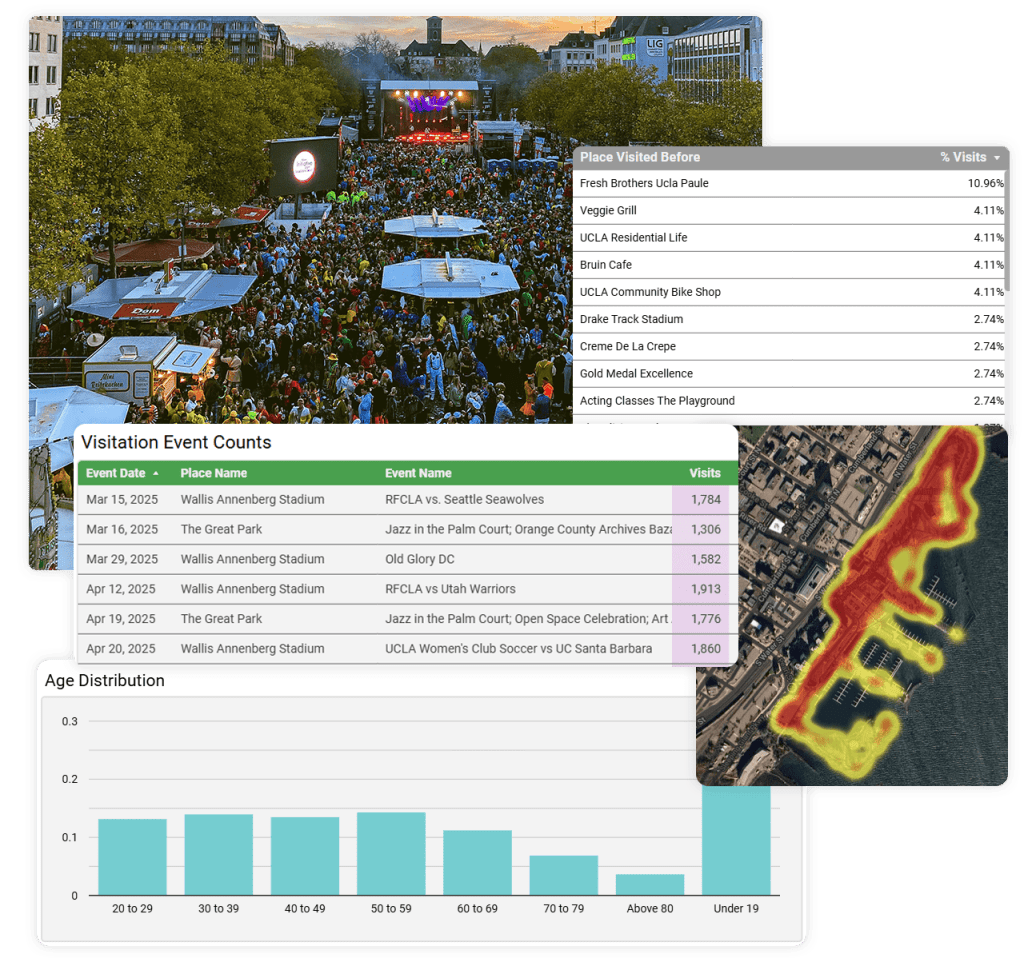Click the UCLA Community Bike Shop entry
The width and height of the screenshot is (1024, 978).
pyautogui.click(x=650, y=292)
